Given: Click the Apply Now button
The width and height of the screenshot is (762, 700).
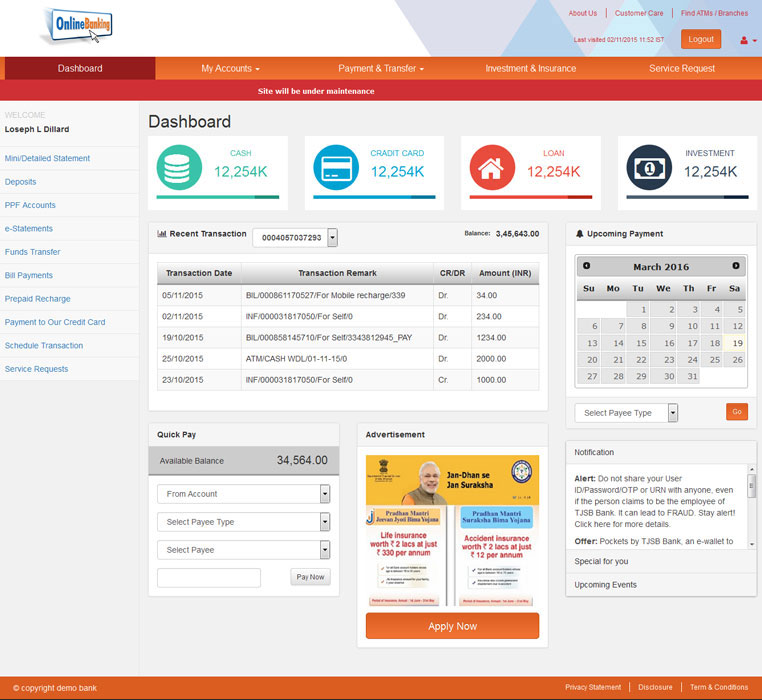Looking at the screenshot, I should (x=452, y=626).
